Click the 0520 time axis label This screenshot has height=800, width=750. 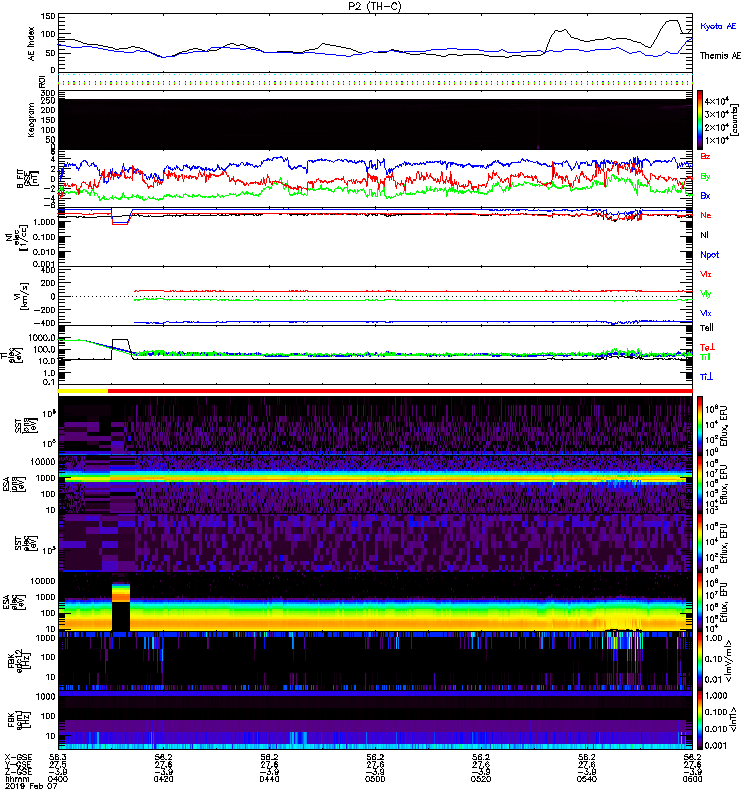click(x=481, y=779)
